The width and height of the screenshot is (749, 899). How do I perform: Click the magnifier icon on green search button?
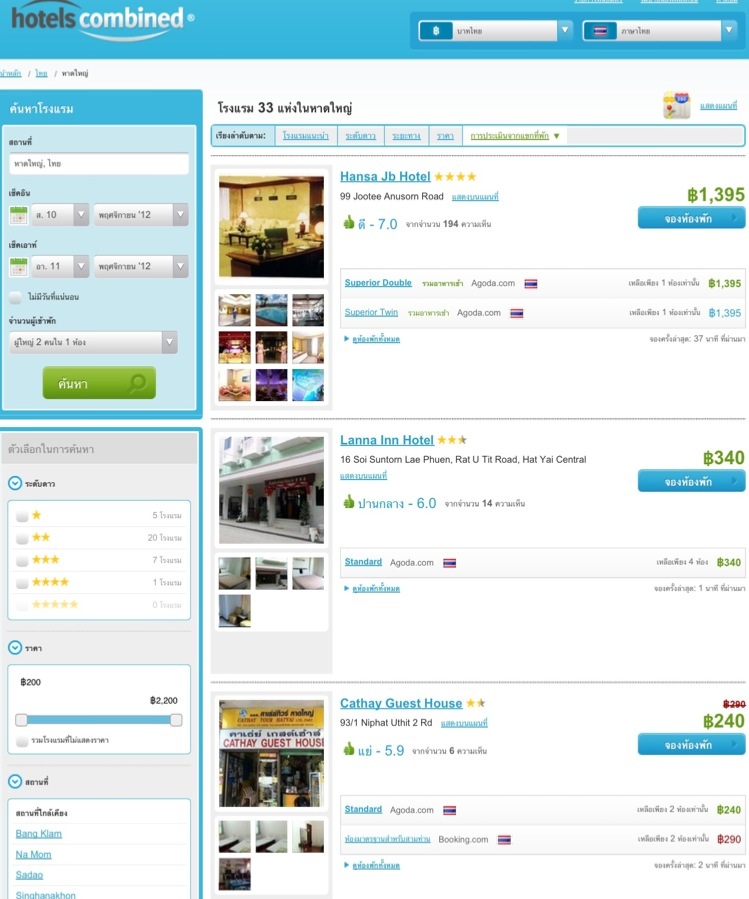(x=137, y=382)
